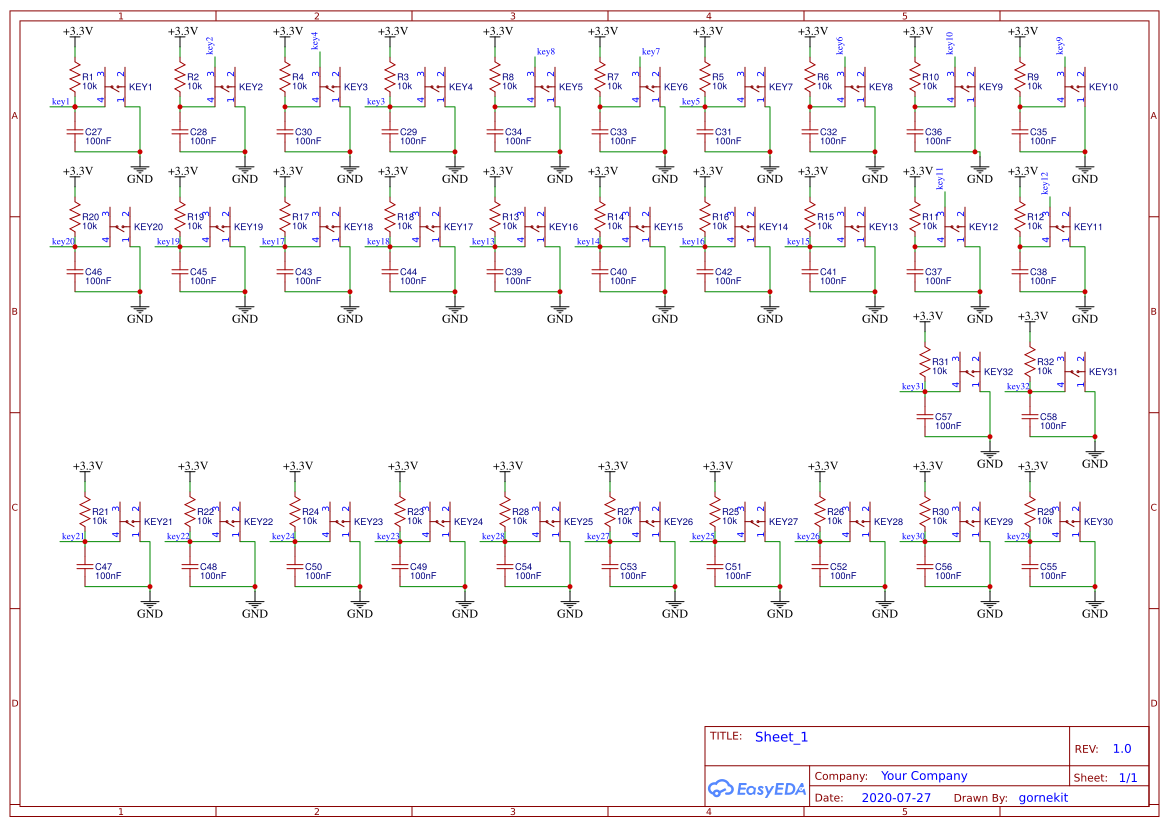Click the date 2020-07-27 field
Screen dimensions: 1169x827
coord(896,797)
